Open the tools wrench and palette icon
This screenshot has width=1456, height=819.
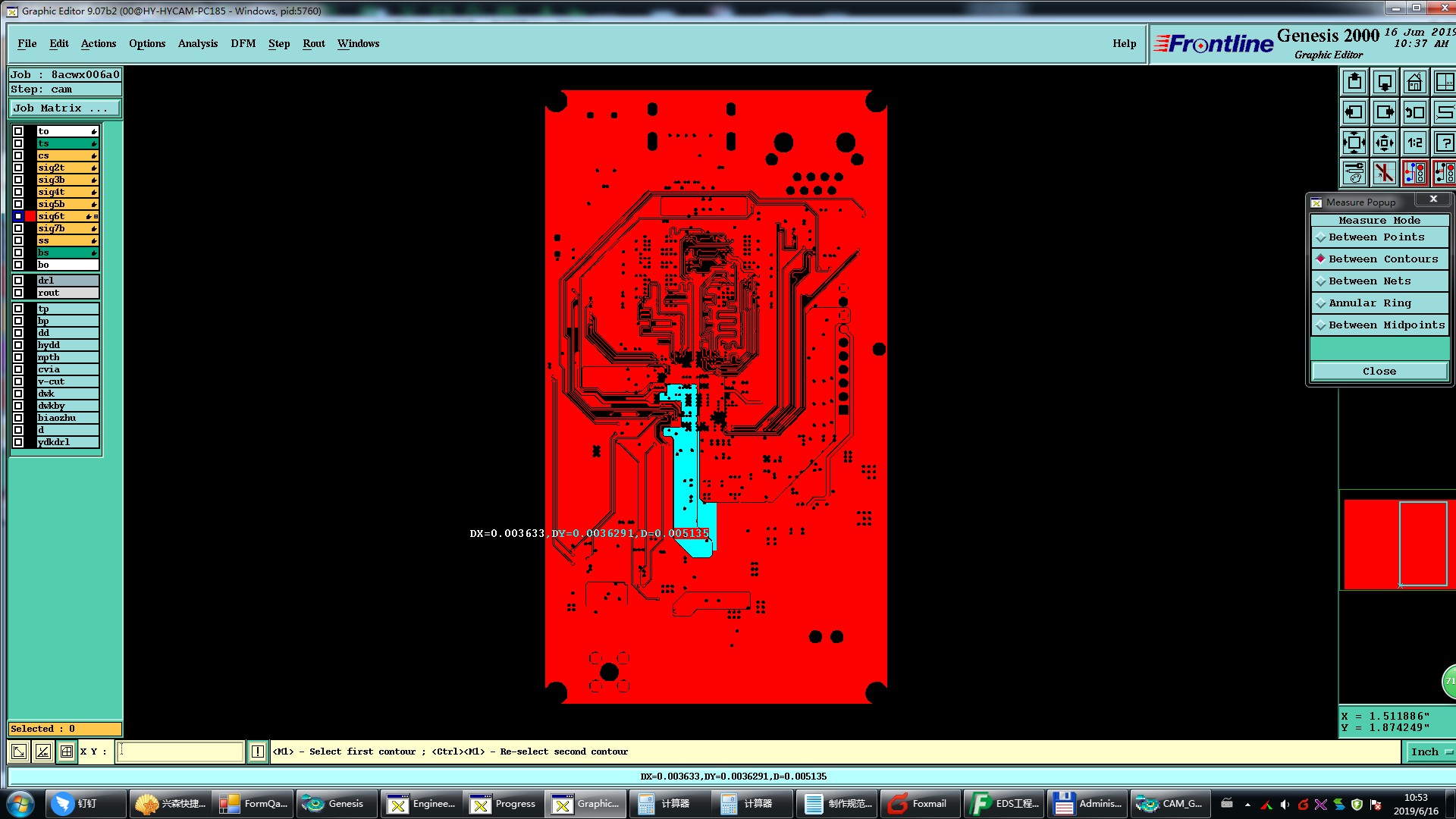click(x=1354, y=173)
